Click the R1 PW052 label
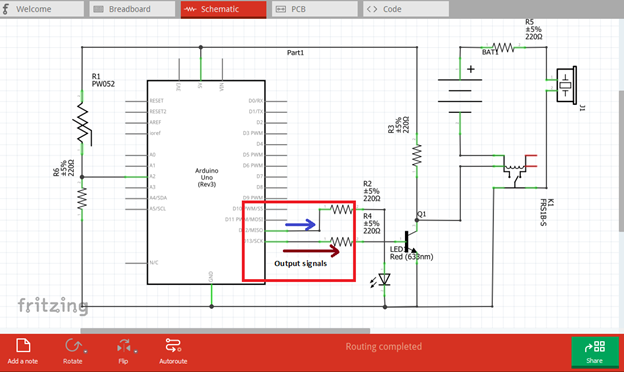624x372 pixels. coord(103,80)
